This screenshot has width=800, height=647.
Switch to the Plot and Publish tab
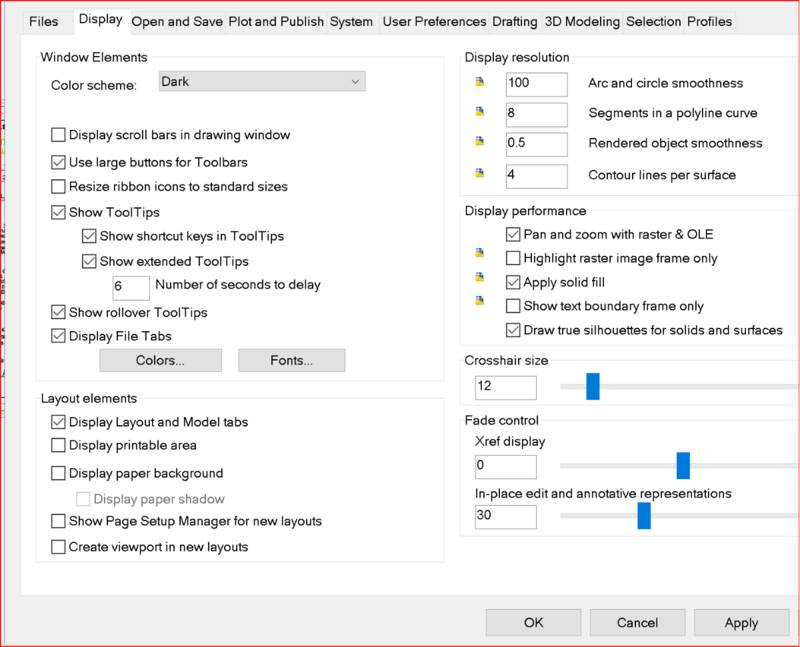click(276, 21)
